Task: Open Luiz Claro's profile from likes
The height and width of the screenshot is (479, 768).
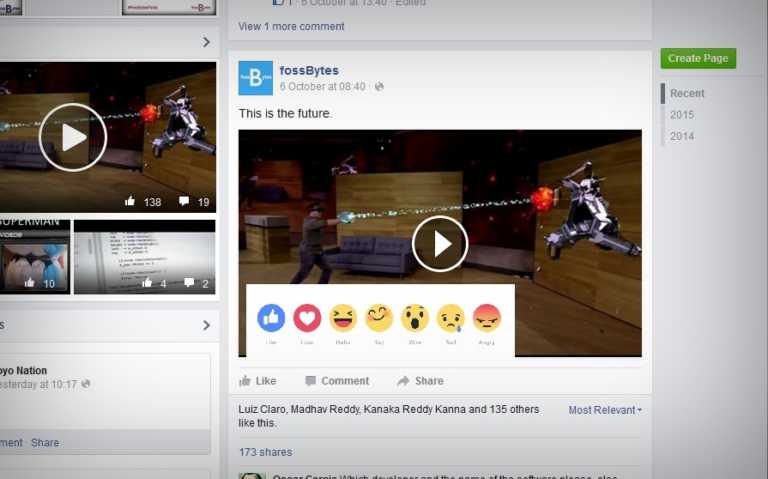Action: [262, 409]
